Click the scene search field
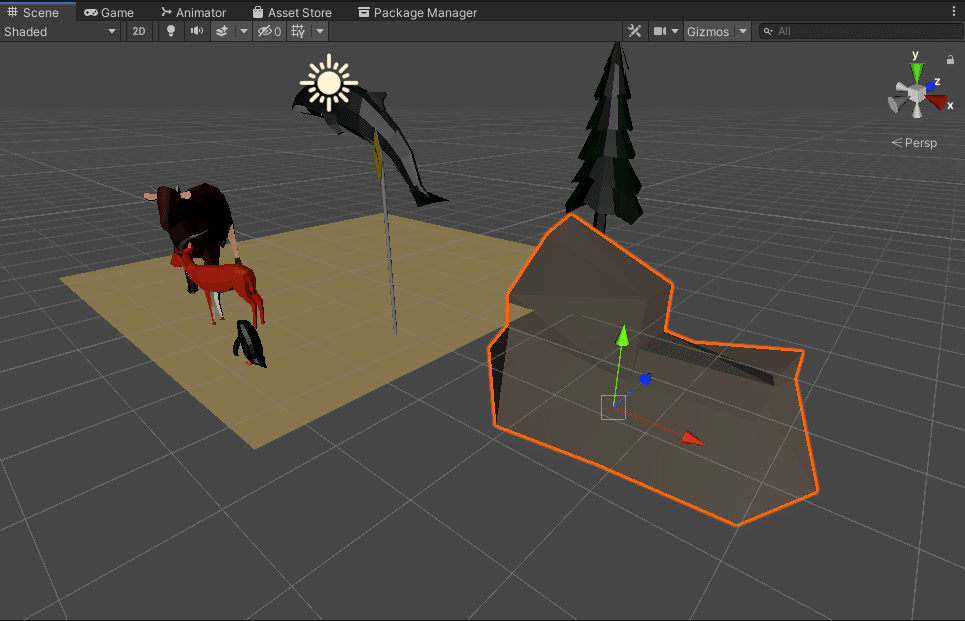965x621 pixels. click(862, 31)
